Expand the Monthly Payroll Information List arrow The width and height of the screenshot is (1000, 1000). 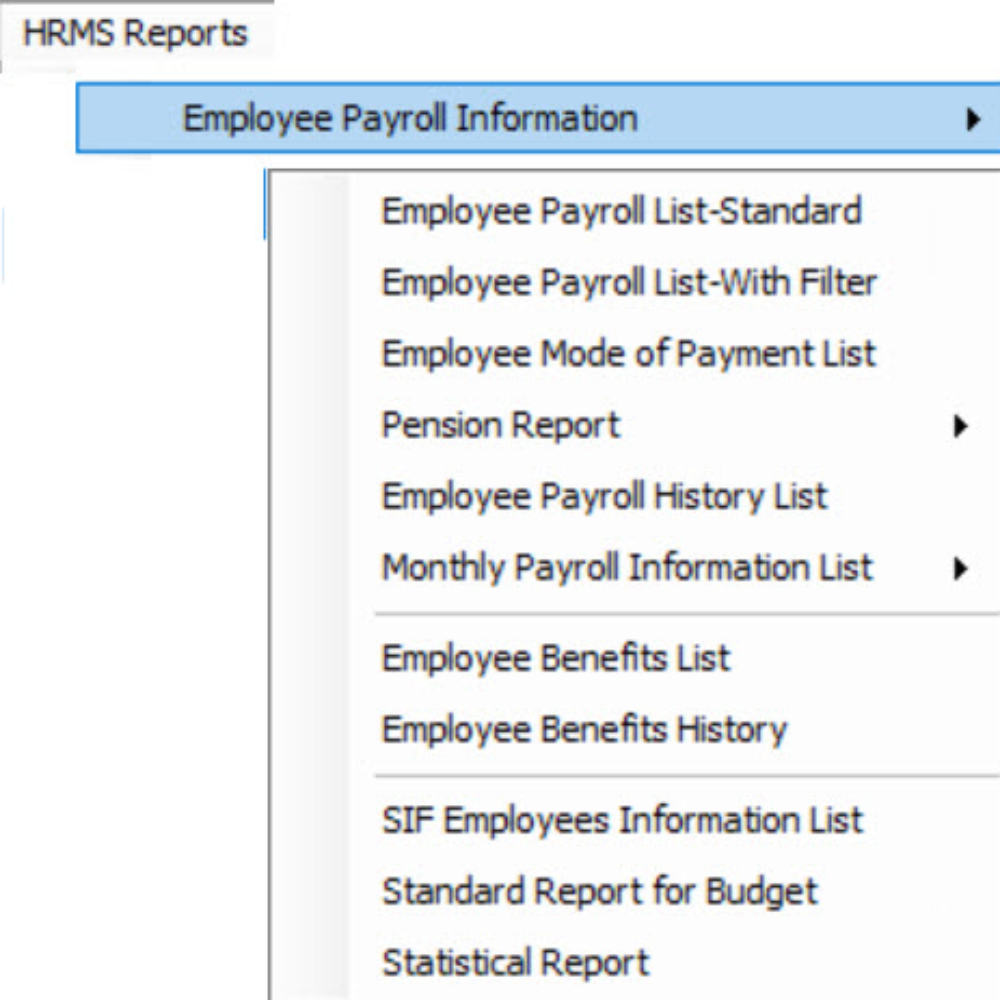coord(960,569)
